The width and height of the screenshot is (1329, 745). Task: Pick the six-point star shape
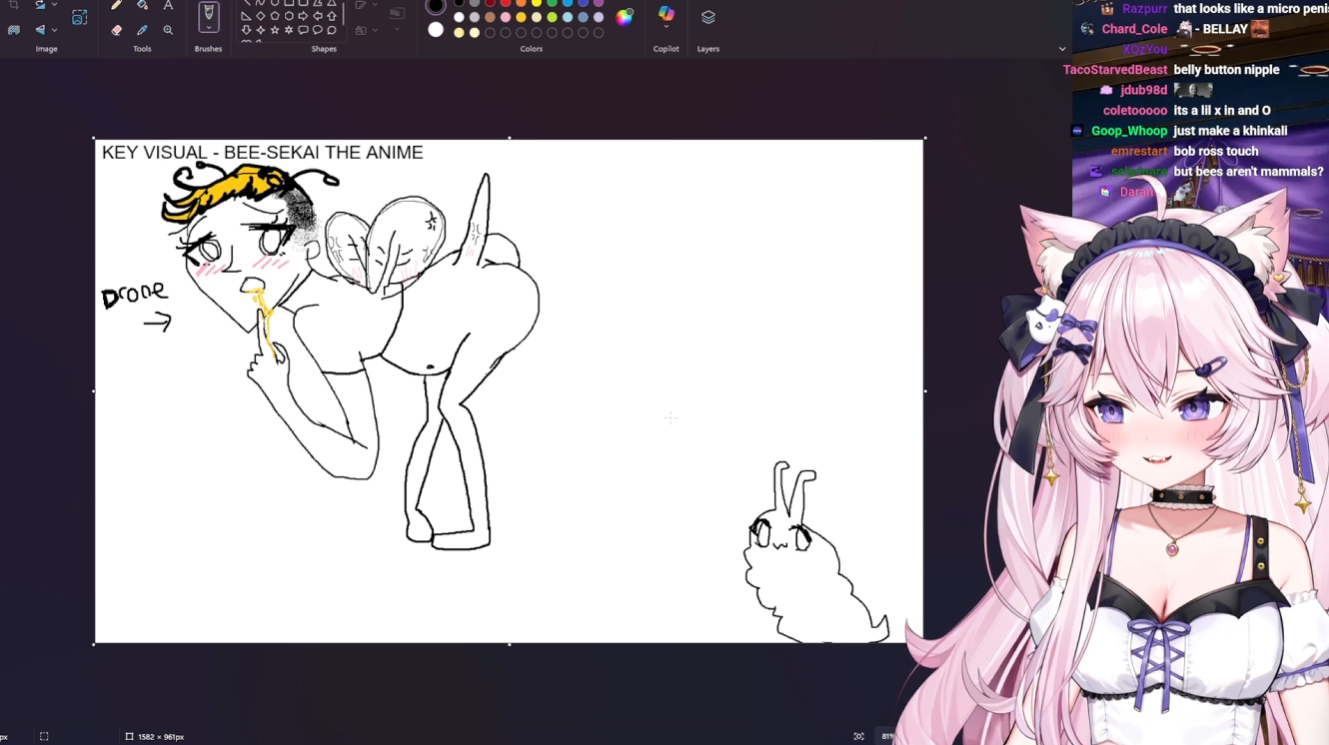click(x=289, y=30)
